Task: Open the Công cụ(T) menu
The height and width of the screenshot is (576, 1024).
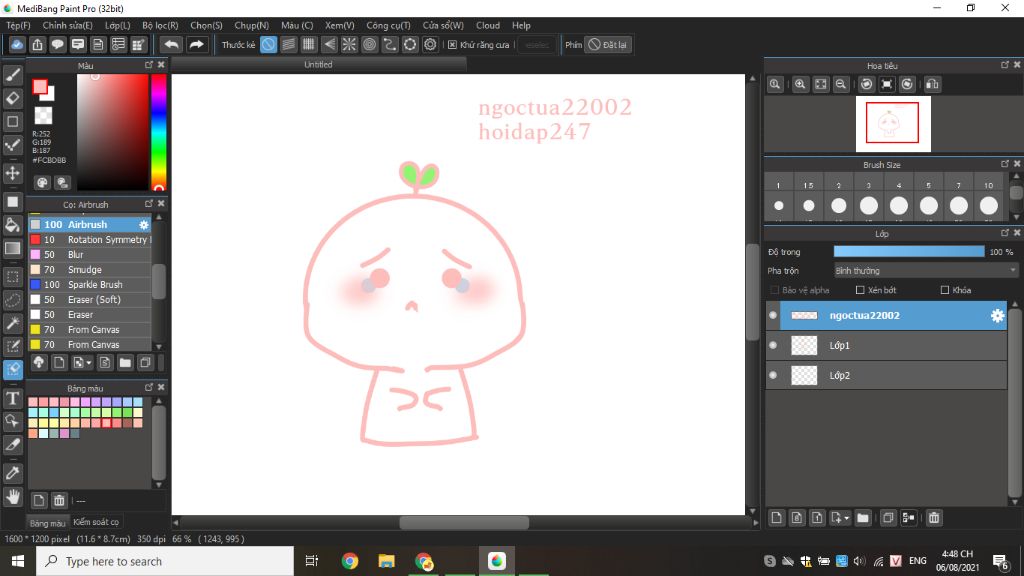Action: pos(388,25)
